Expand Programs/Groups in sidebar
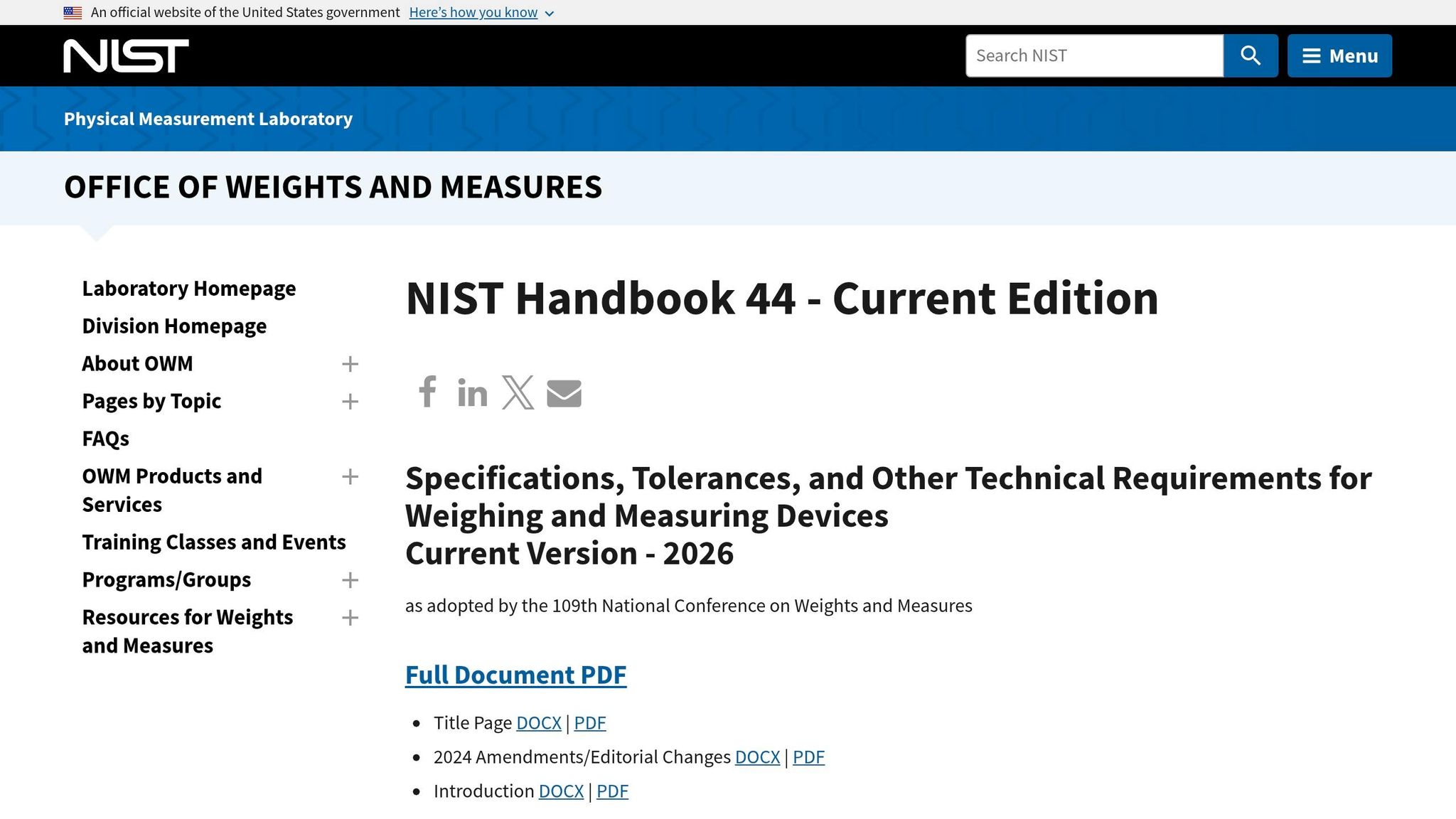This screenshot has height=819, width=1456. pos(350,581)
